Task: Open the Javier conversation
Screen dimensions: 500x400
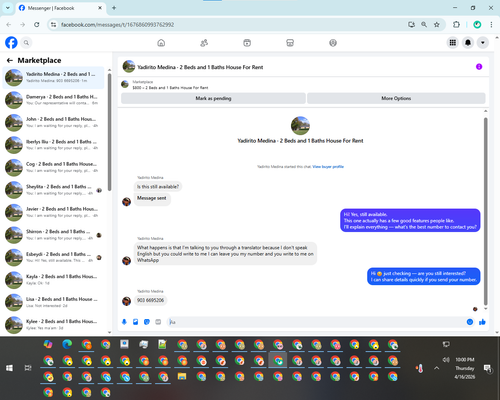Action: tap(53, 212)
